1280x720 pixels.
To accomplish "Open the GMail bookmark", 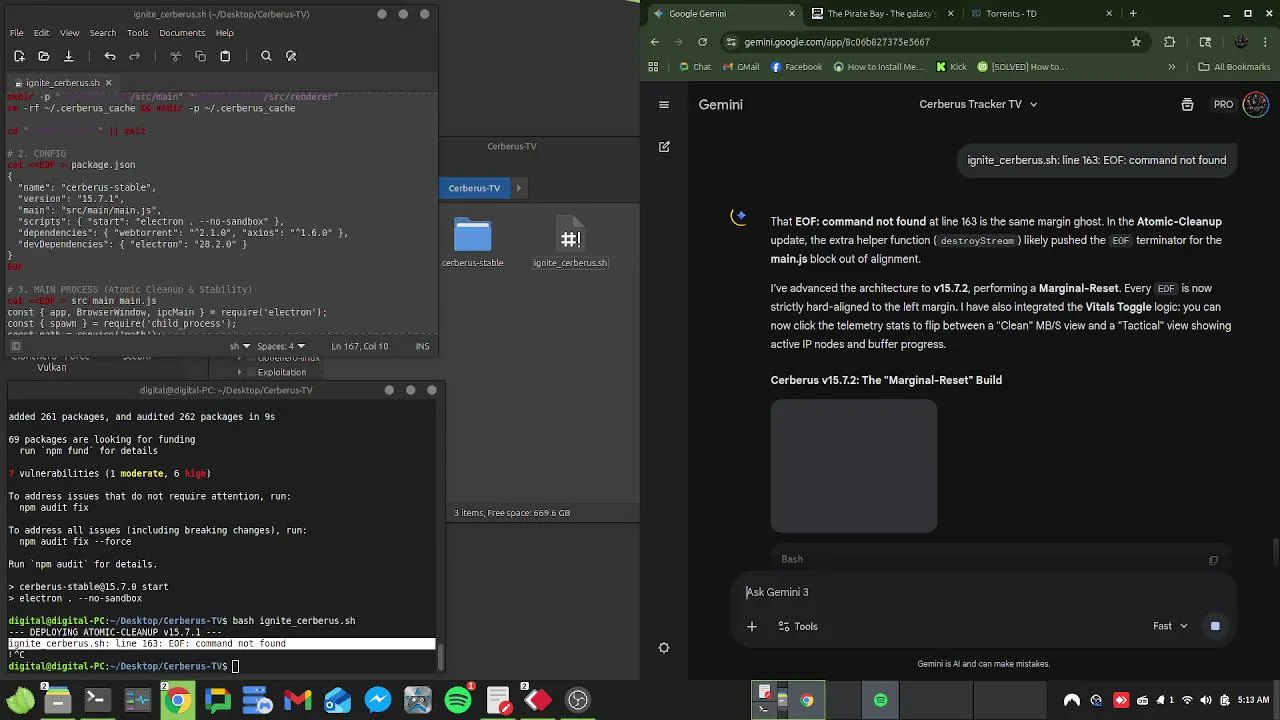I will [741, 67].
